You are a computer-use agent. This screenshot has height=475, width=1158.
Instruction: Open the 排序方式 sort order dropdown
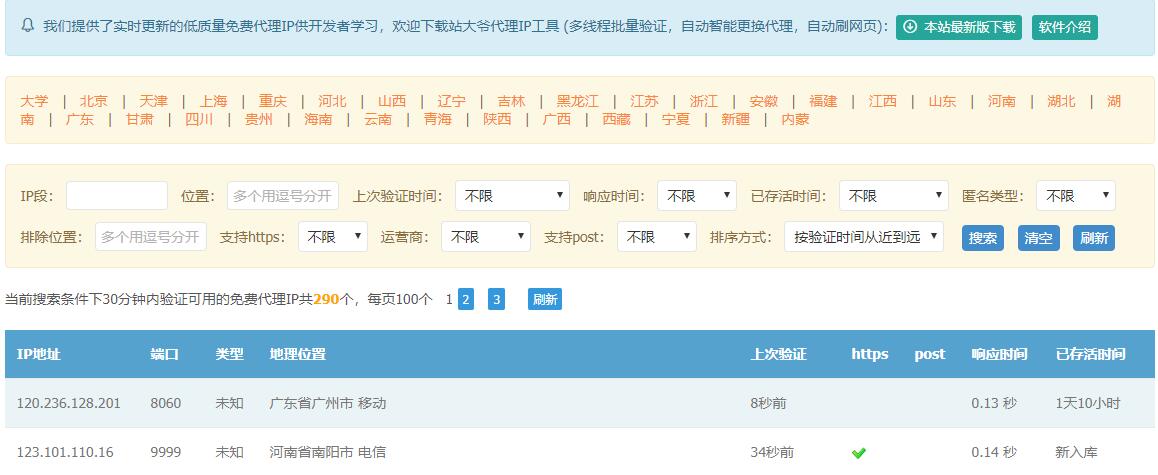[x=863, y=236]
